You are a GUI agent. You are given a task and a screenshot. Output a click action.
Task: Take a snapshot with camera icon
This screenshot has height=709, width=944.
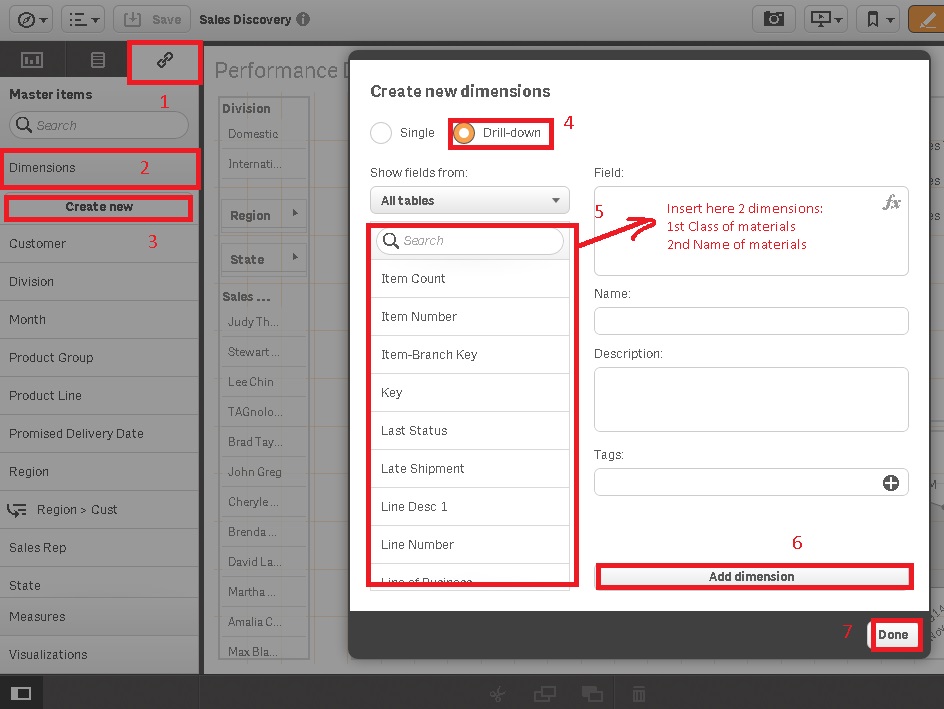(x=774, y=19)
